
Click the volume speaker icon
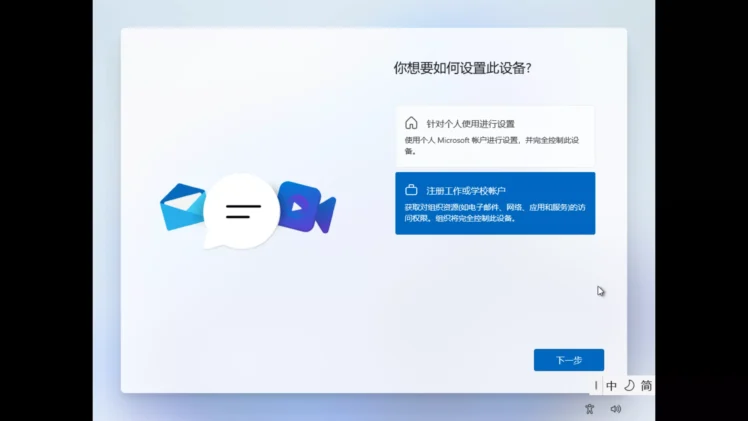[616, 408]
